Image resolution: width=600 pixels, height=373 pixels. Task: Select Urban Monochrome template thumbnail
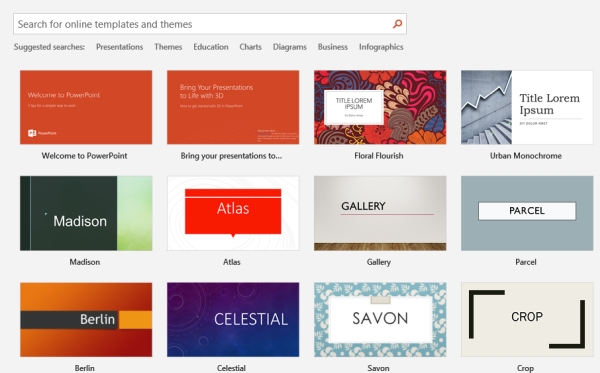point(527,107)
